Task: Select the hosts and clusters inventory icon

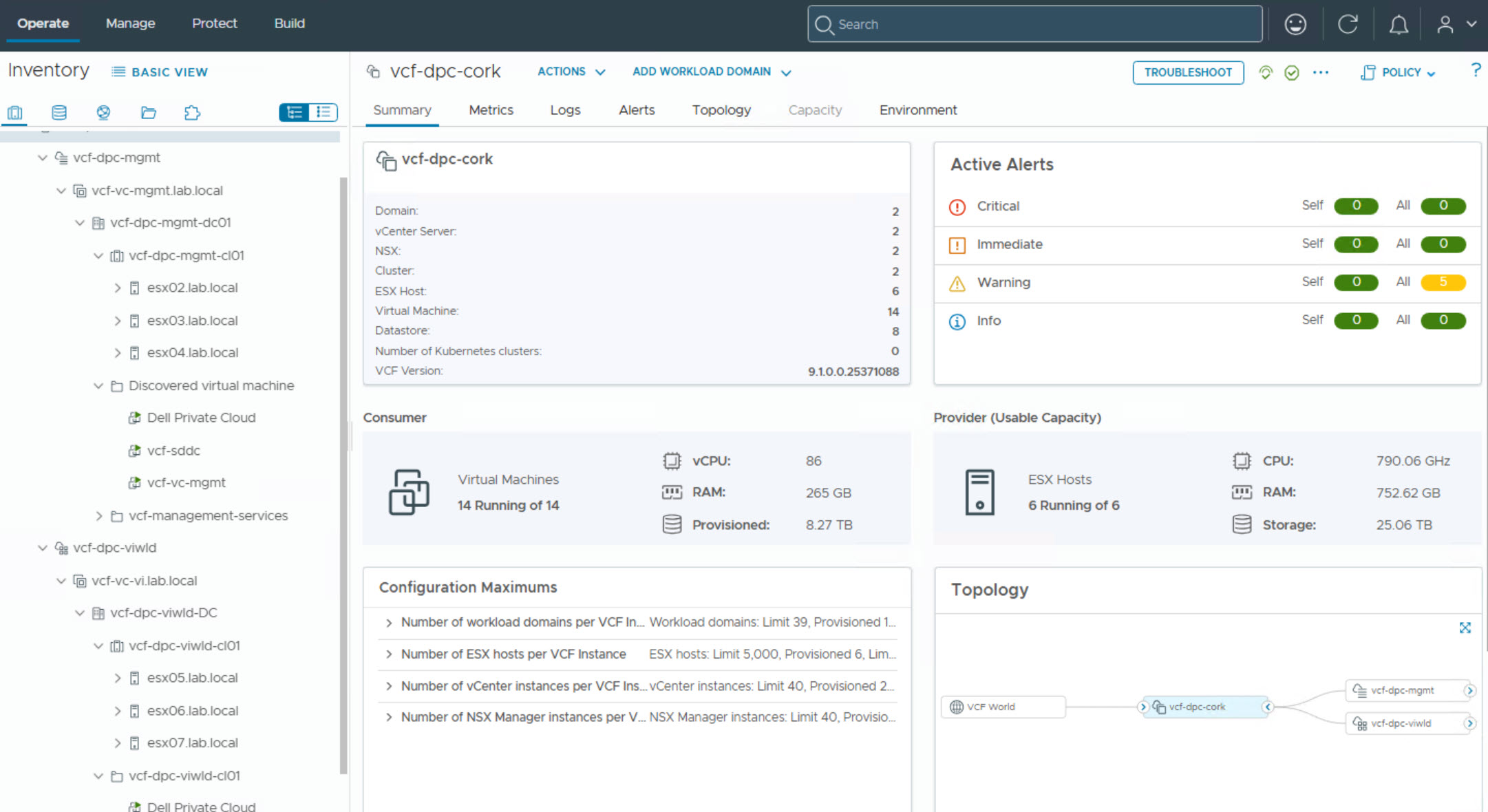Action: click(15, 112)
